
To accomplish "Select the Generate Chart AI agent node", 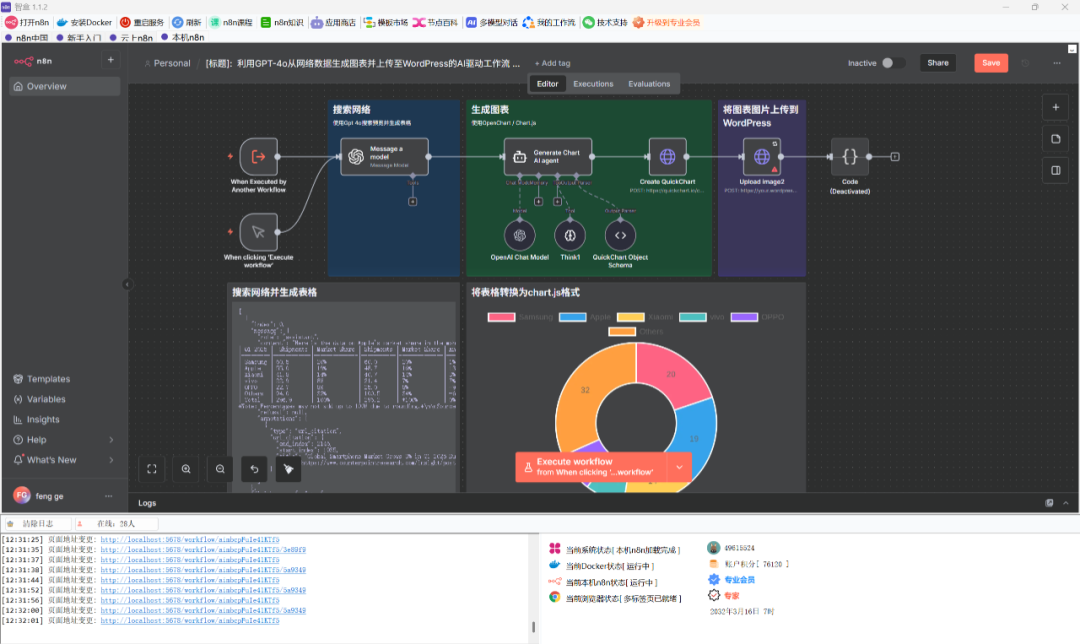I will (x=548, y=157).
